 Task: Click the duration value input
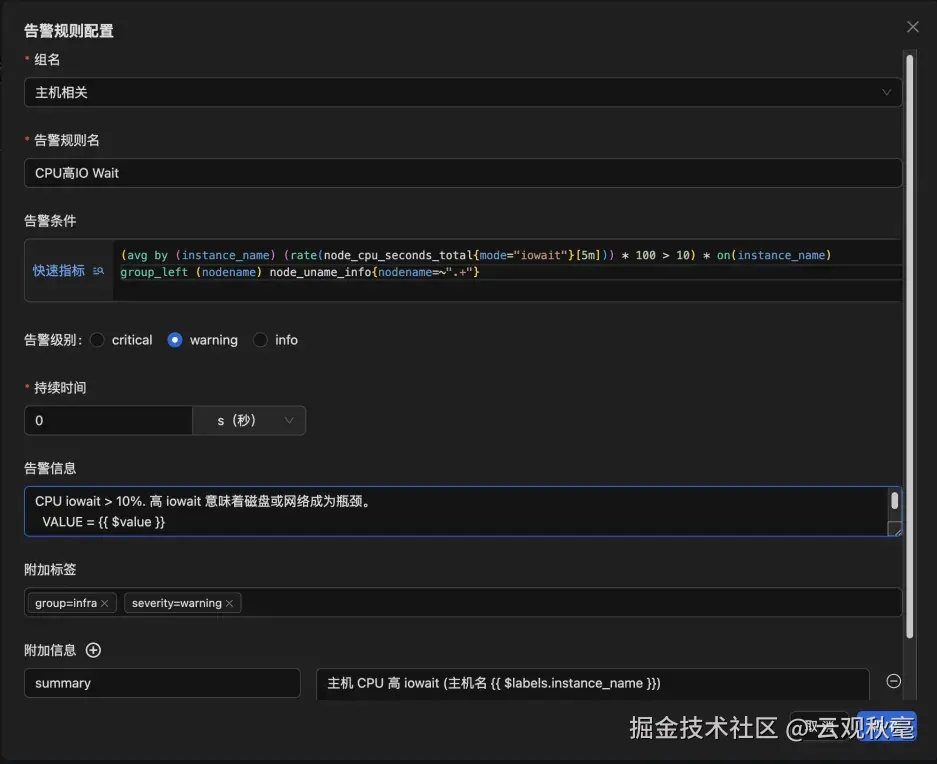108,420
